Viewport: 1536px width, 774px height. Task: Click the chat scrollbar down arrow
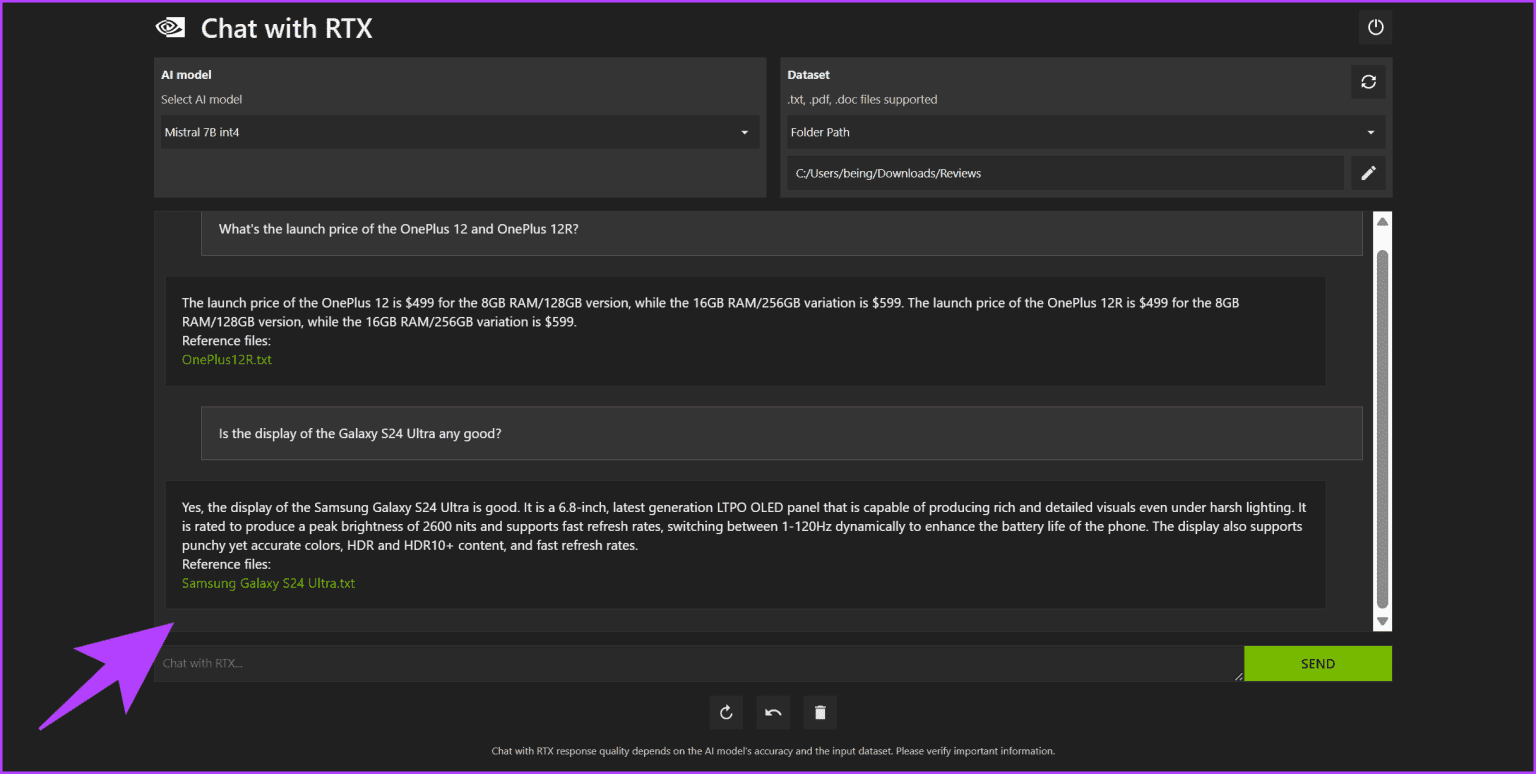point(1382,621)
